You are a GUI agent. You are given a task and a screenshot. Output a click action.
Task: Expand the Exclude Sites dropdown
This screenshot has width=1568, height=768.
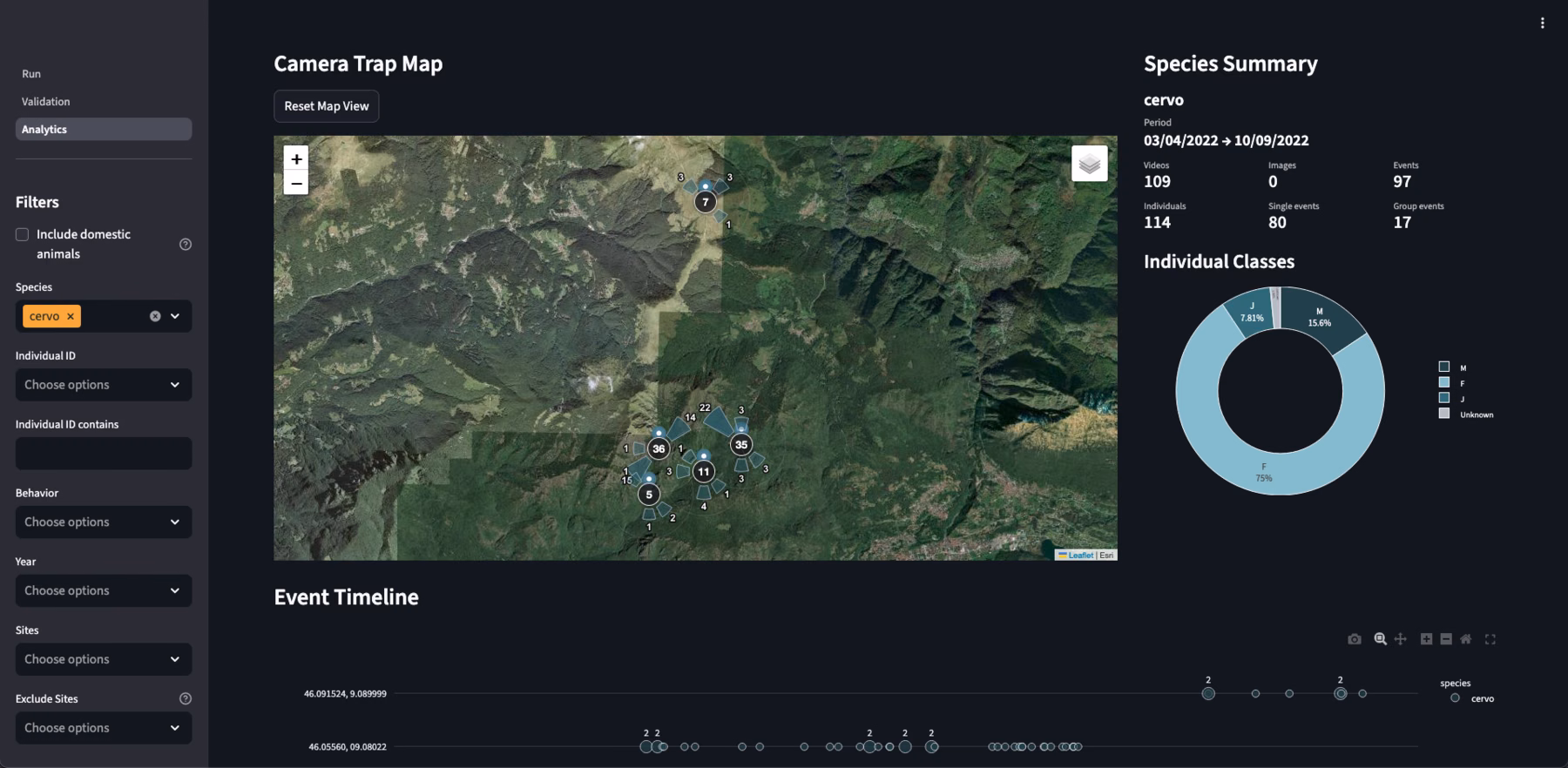tap(104, 728)
